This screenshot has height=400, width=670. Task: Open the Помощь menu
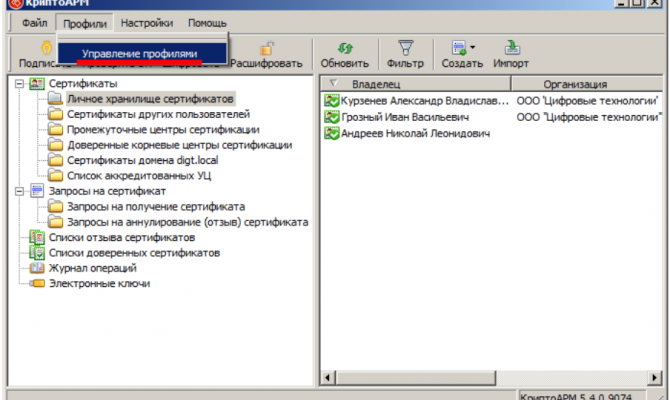pos(207,23)
